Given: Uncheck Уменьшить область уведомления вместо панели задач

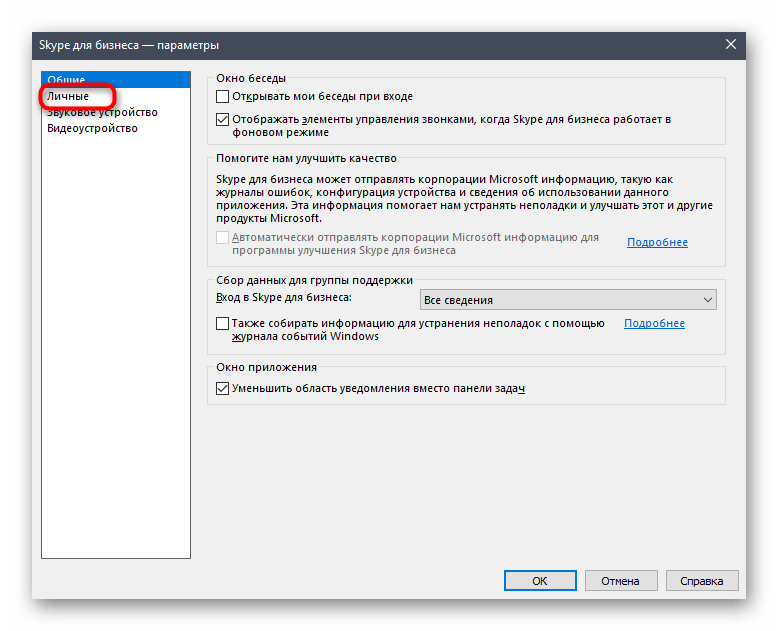Looking at the screenshot, I should coord(222,388).
